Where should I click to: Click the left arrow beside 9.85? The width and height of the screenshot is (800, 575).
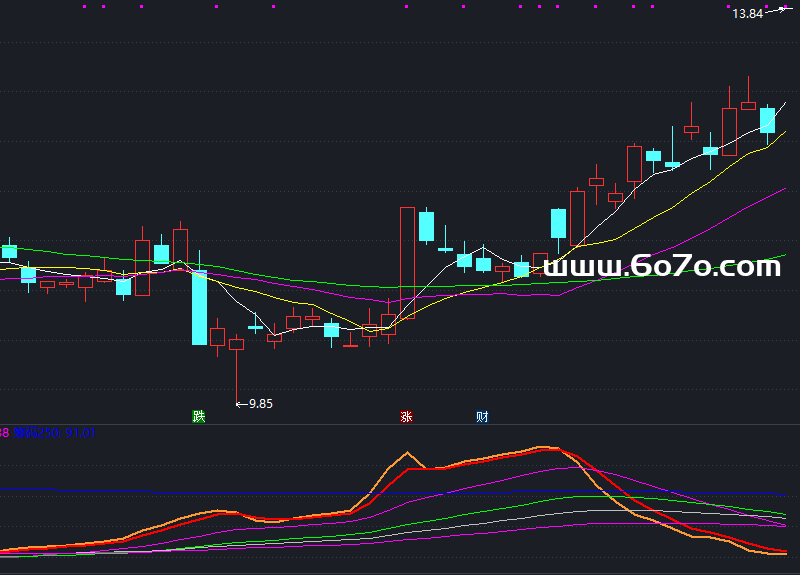point(240,404)
